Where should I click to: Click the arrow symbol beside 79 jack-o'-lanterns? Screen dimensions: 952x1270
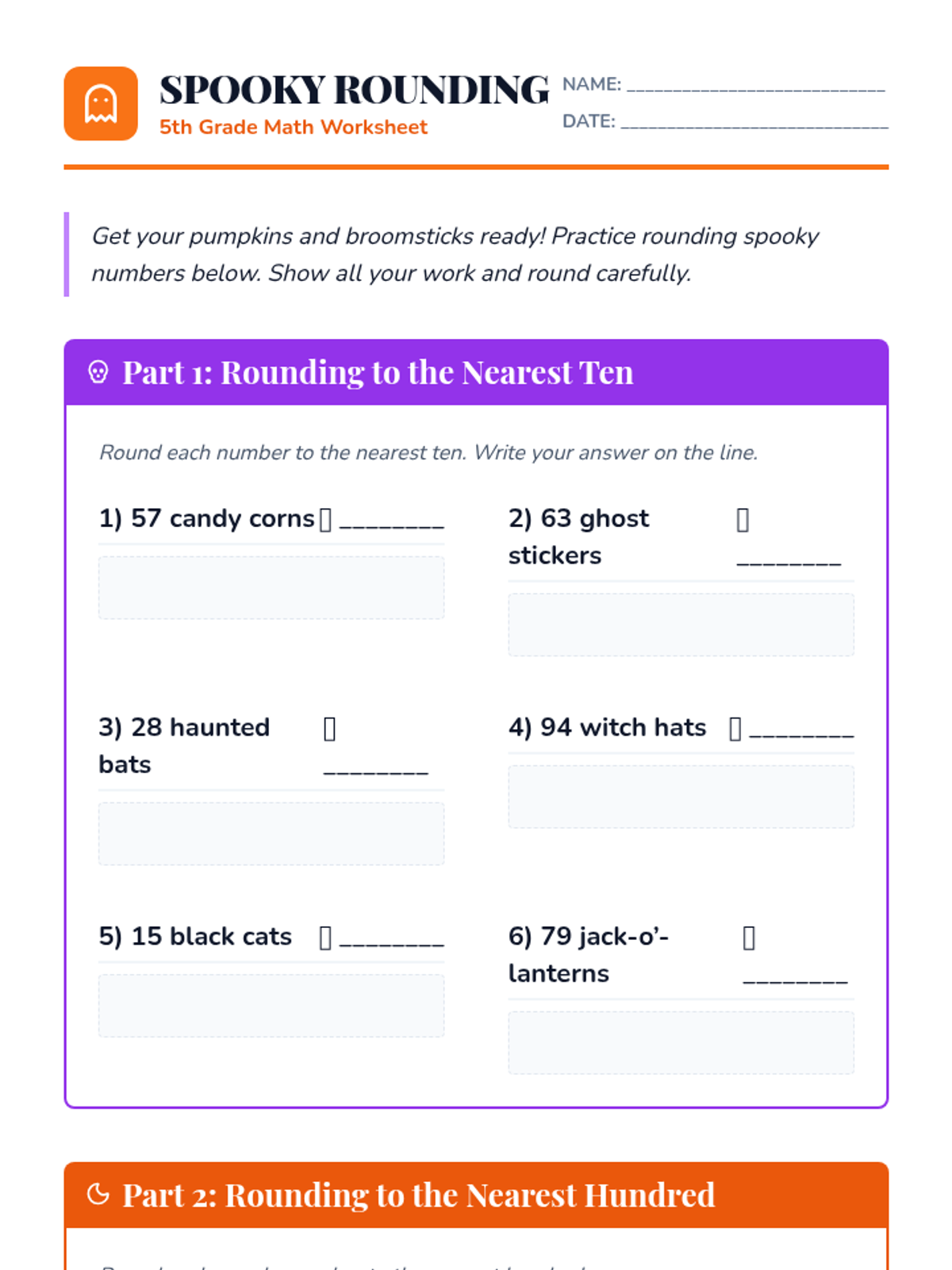tap(749, 937)
